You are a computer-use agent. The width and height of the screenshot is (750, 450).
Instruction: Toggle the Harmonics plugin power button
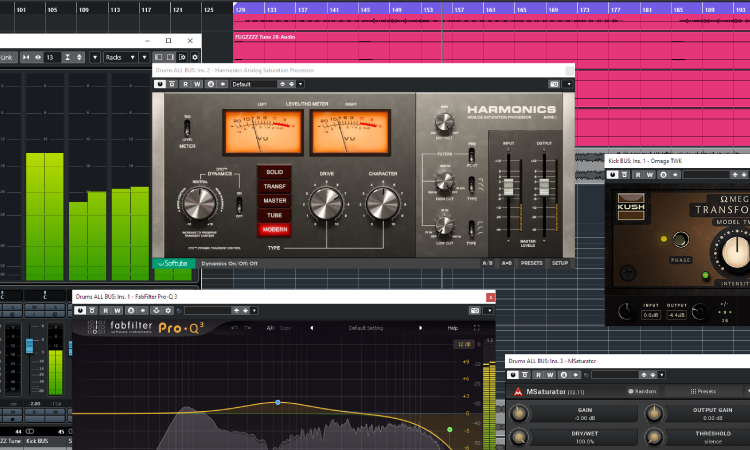(160, 85)
